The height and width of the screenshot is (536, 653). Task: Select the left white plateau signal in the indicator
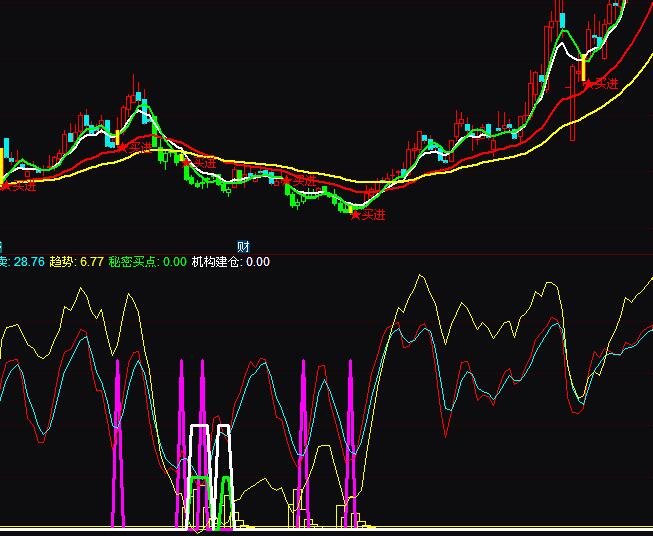pyautogui.click(x=199, y=427)
